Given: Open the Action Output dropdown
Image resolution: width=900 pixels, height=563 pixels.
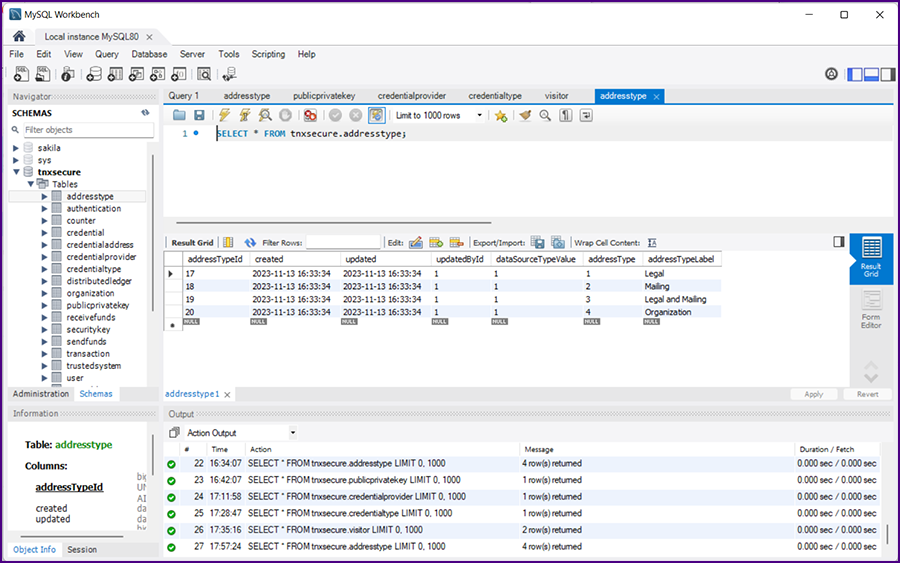Looking at the screenshot, I should click(x=241, y=433).
